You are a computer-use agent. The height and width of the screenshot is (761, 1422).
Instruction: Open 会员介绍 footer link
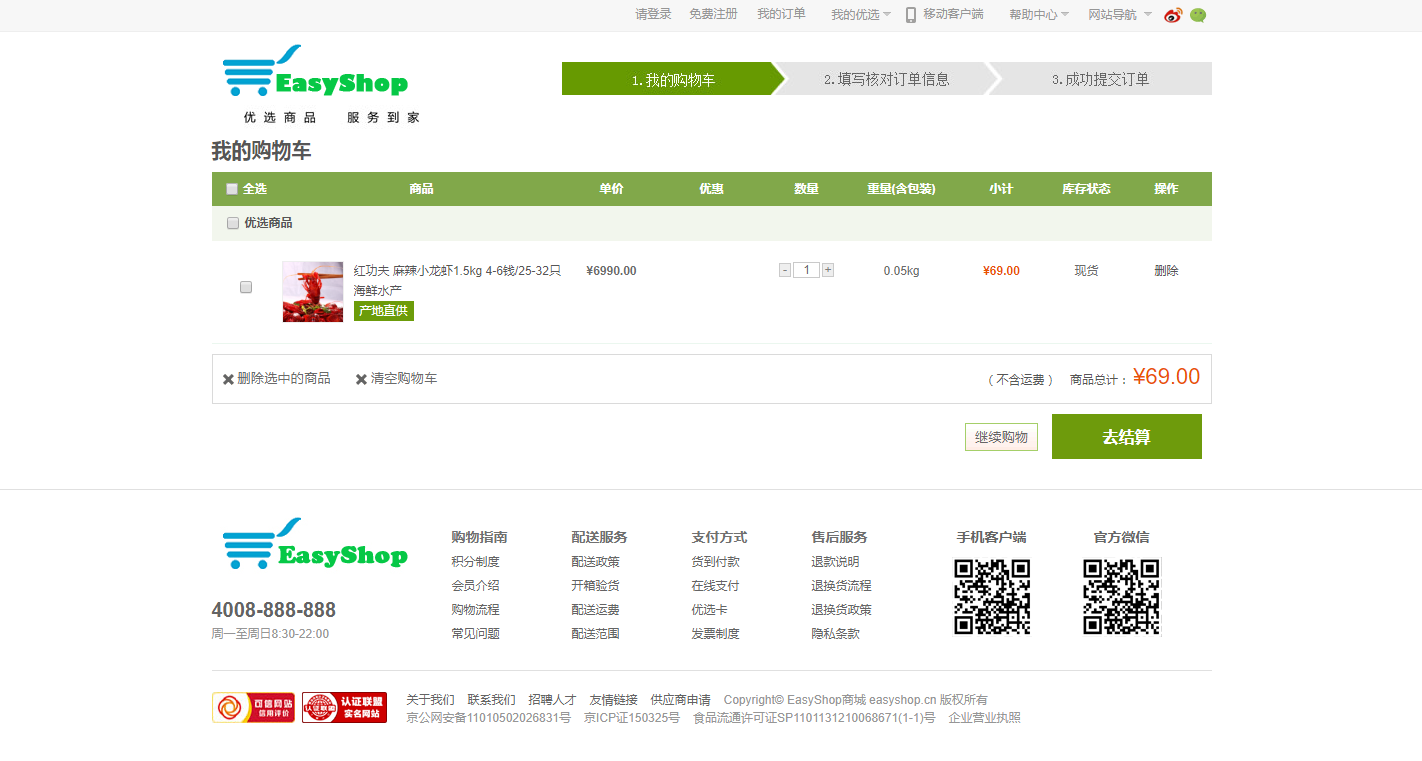tap(475, 586)
